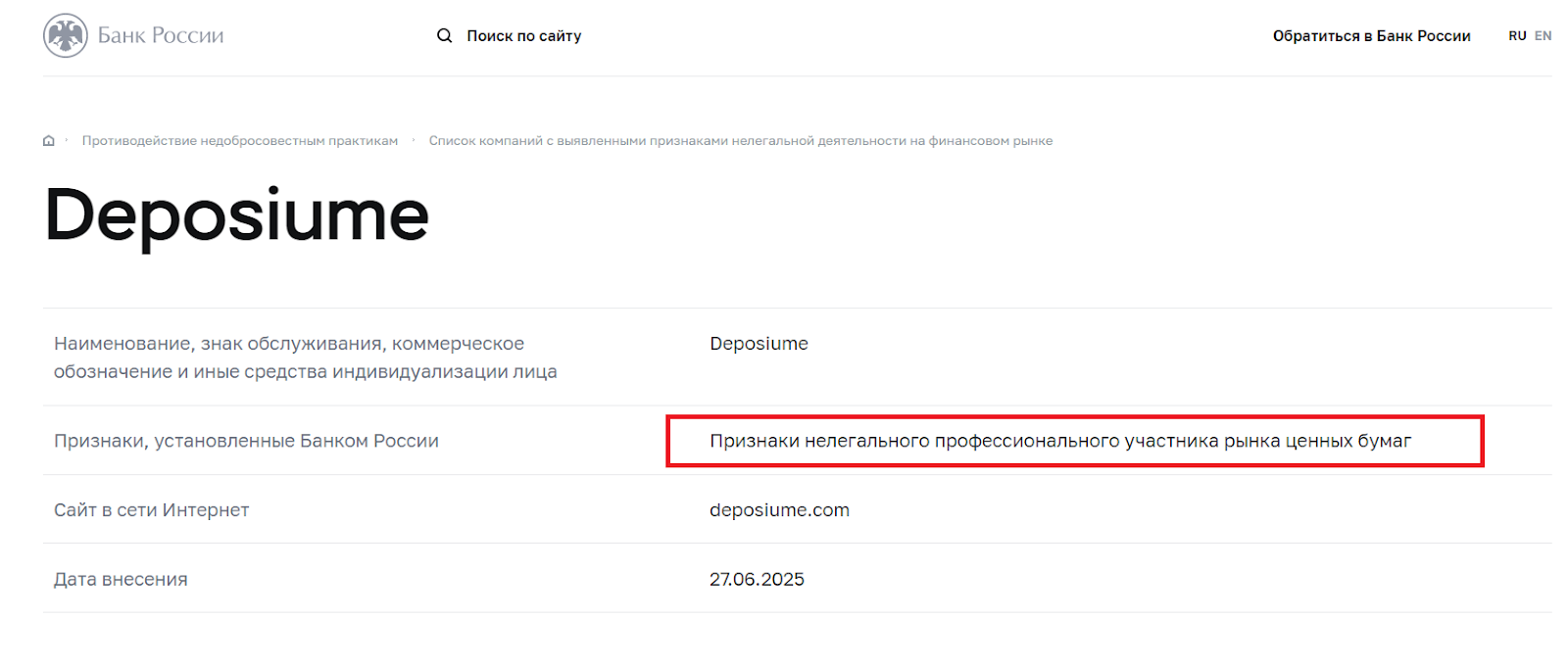Open Обратиться в Банк России link

tap(1371, 35)
